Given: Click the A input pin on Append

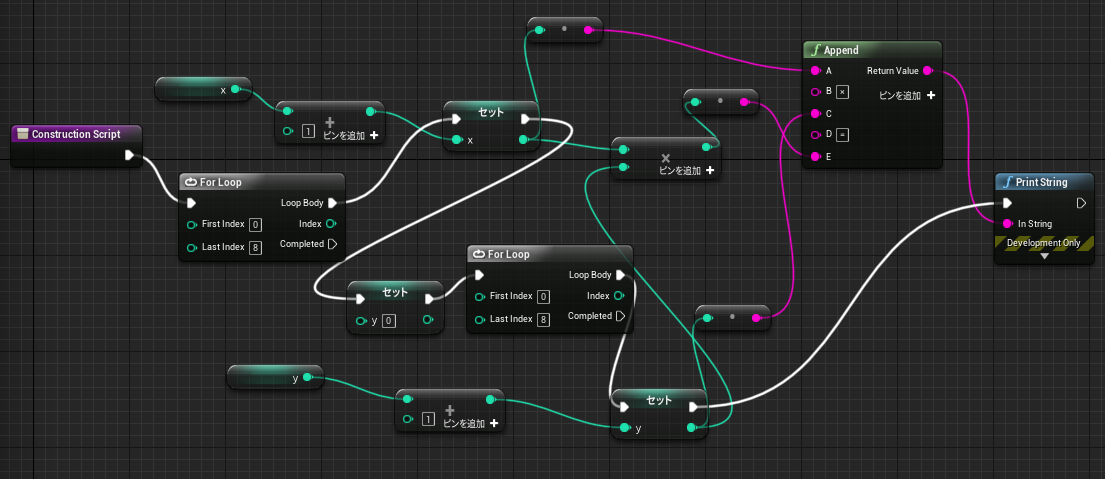Looking at the screenshot, I should (815, 70).
